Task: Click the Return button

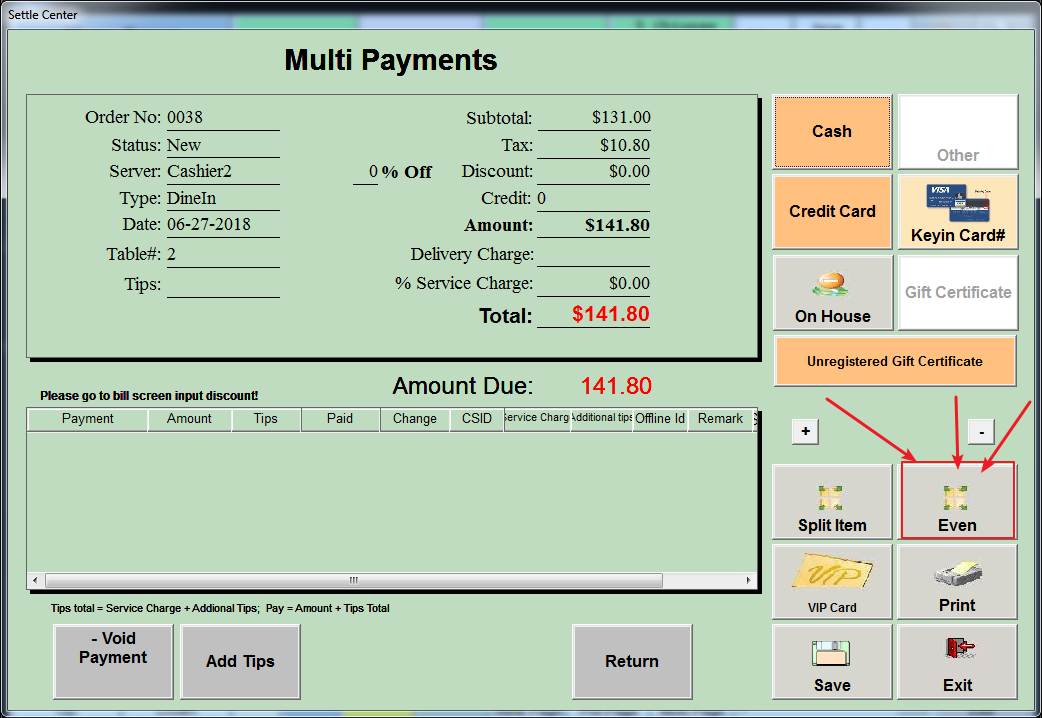Action: point(632,661)
